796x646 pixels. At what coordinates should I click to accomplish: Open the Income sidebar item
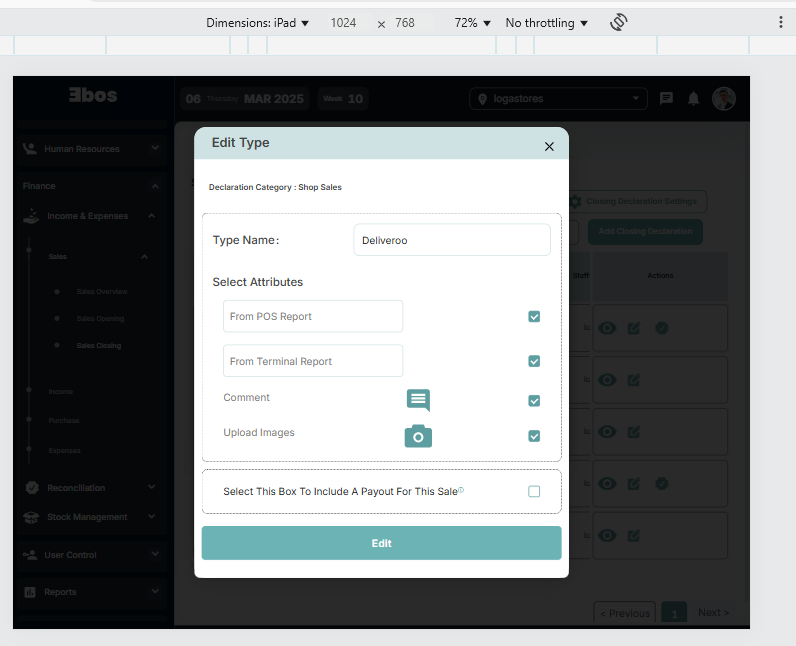pos(60,392)
